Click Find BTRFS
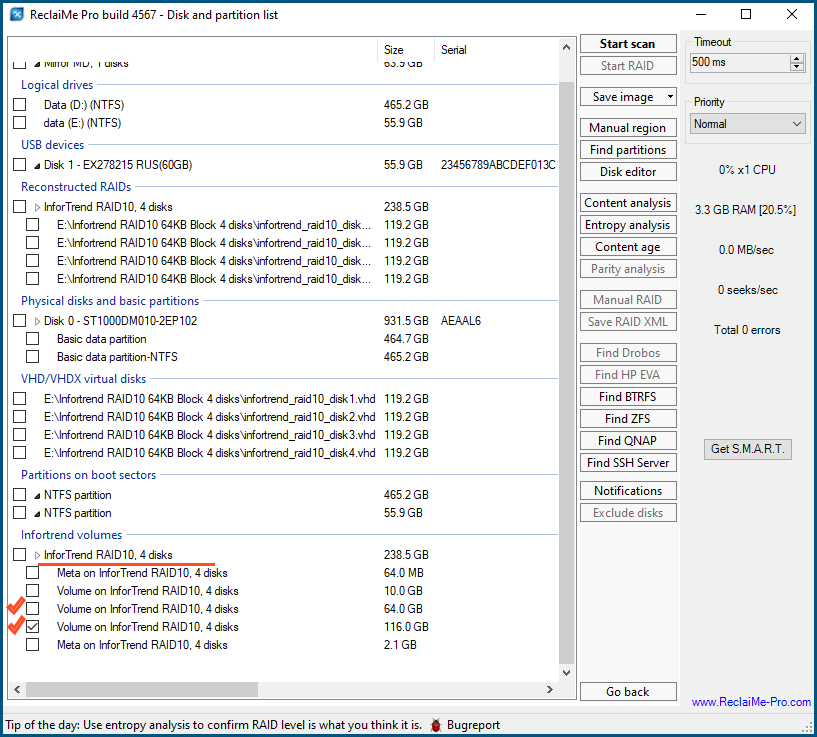 tap(628, 397)
